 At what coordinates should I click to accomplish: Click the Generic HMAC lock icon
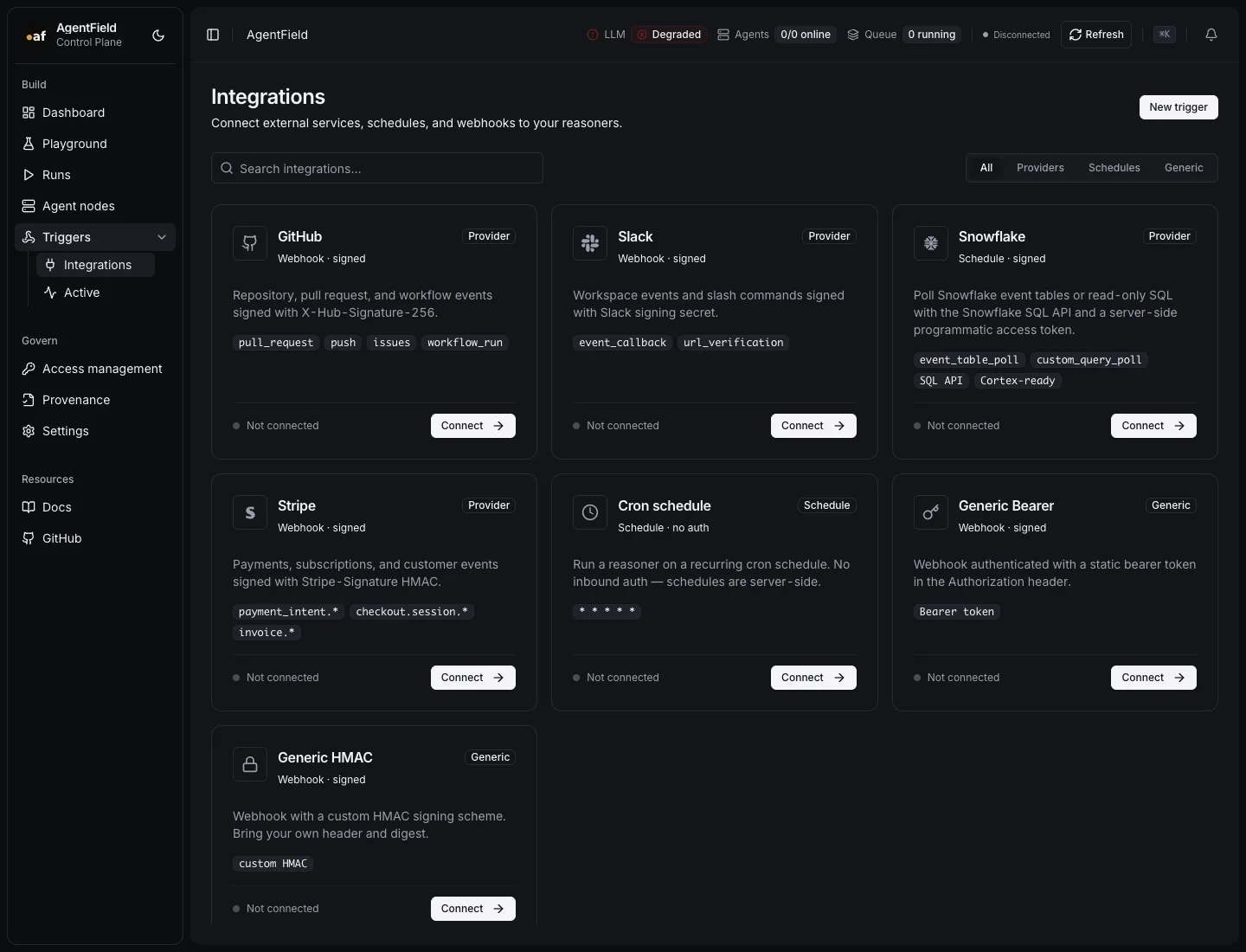coord(250,764)
